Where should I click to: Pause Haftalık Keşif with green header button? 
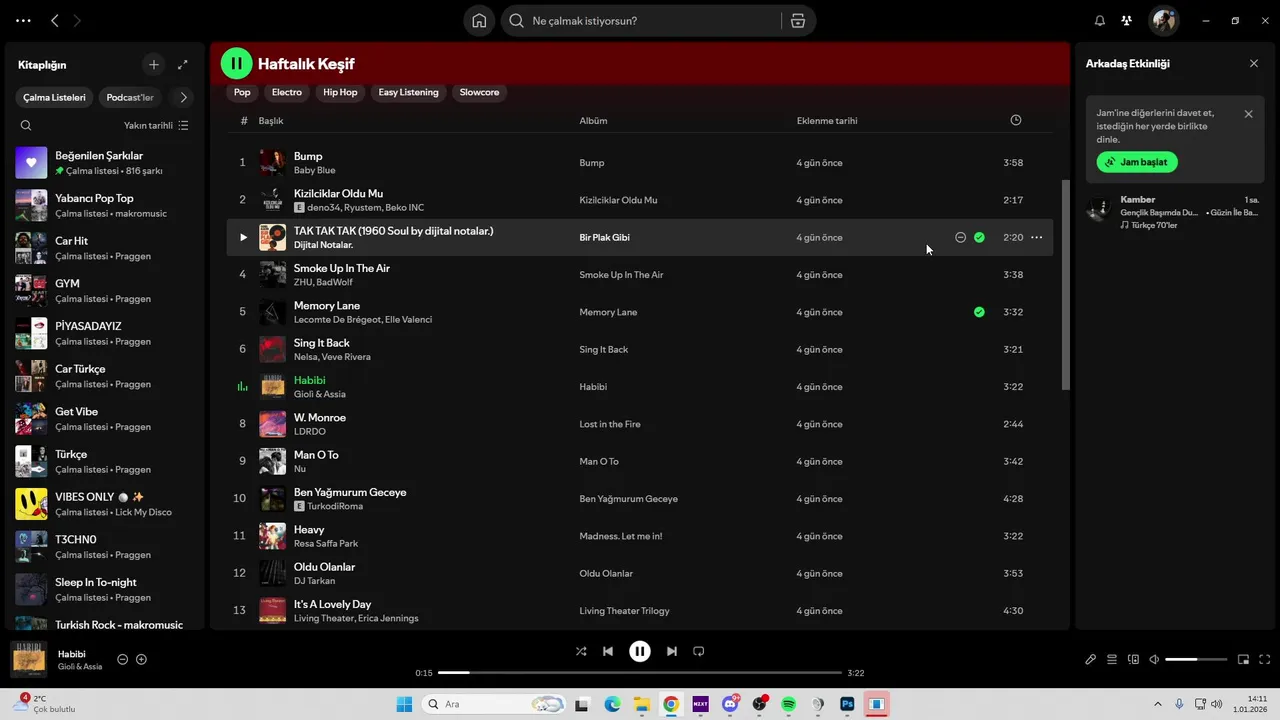237,64
